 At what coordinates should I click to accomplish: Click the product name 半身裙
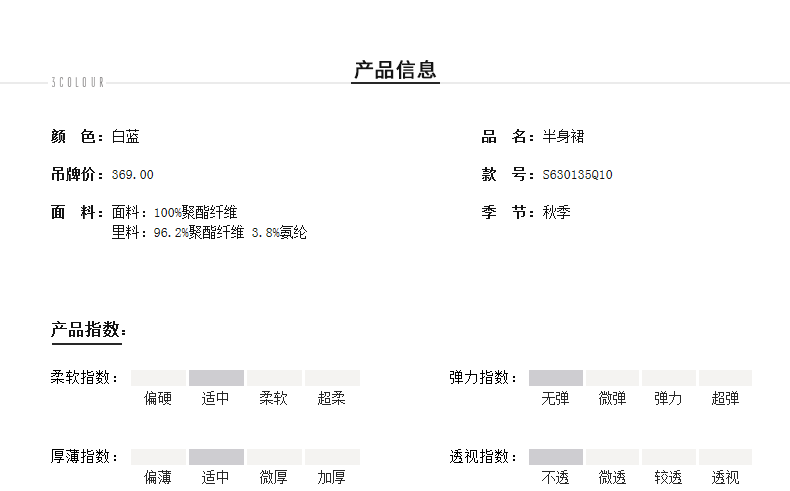563,137
